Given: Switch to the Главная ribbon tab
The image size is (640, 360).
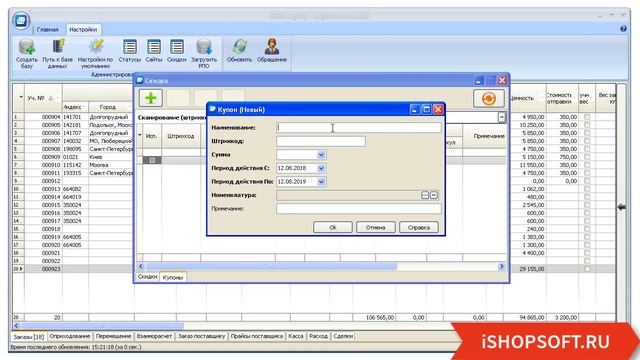Looking at the screenshot, I should (x=48, y=30).
